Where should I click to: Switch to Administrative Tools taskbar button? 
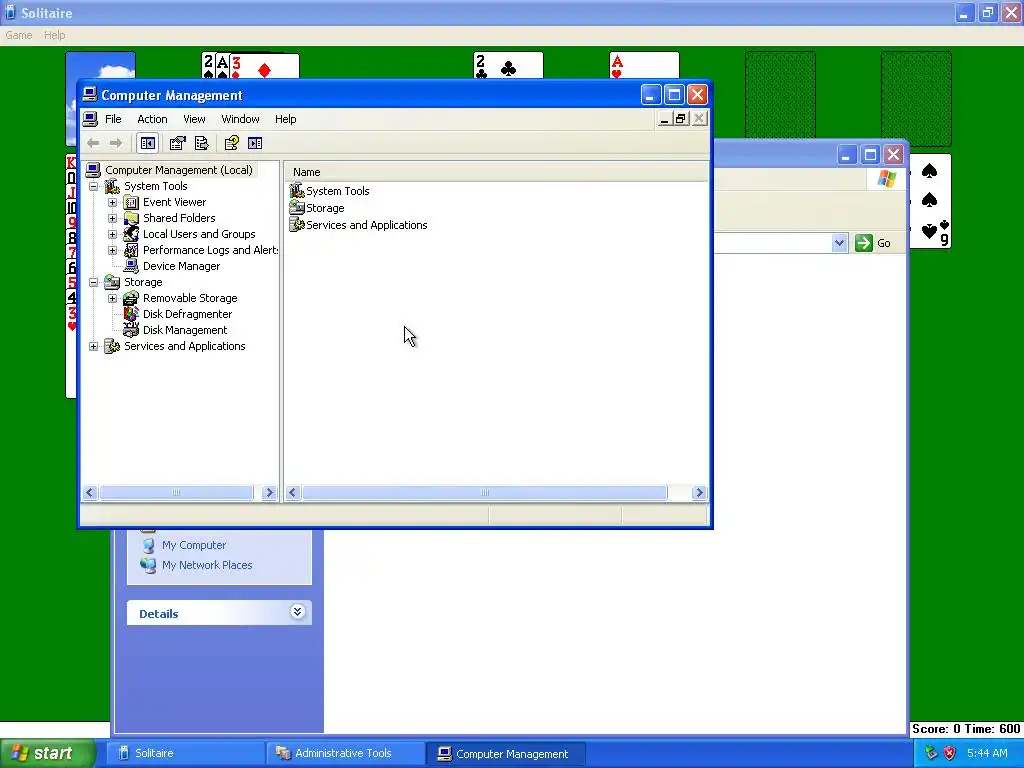coord(345,753)
